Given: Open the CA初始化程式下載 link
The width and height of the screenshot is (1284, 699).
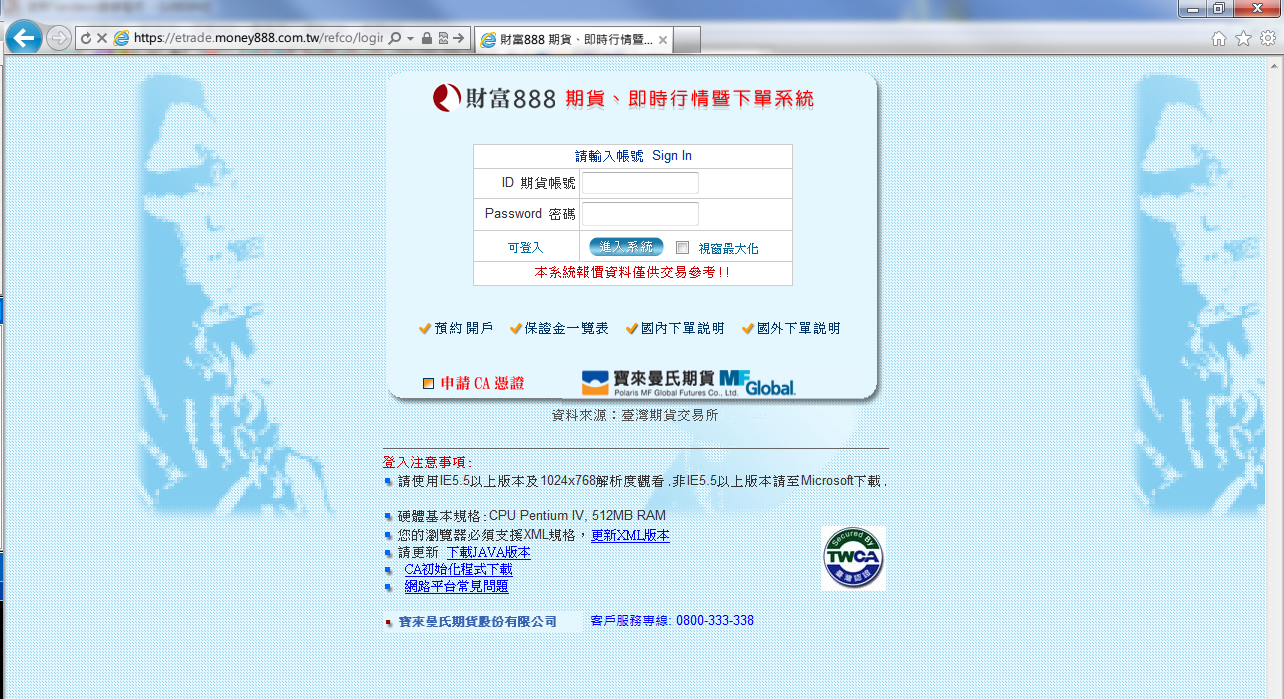Looking at the screenshot, I should point(458,569).
